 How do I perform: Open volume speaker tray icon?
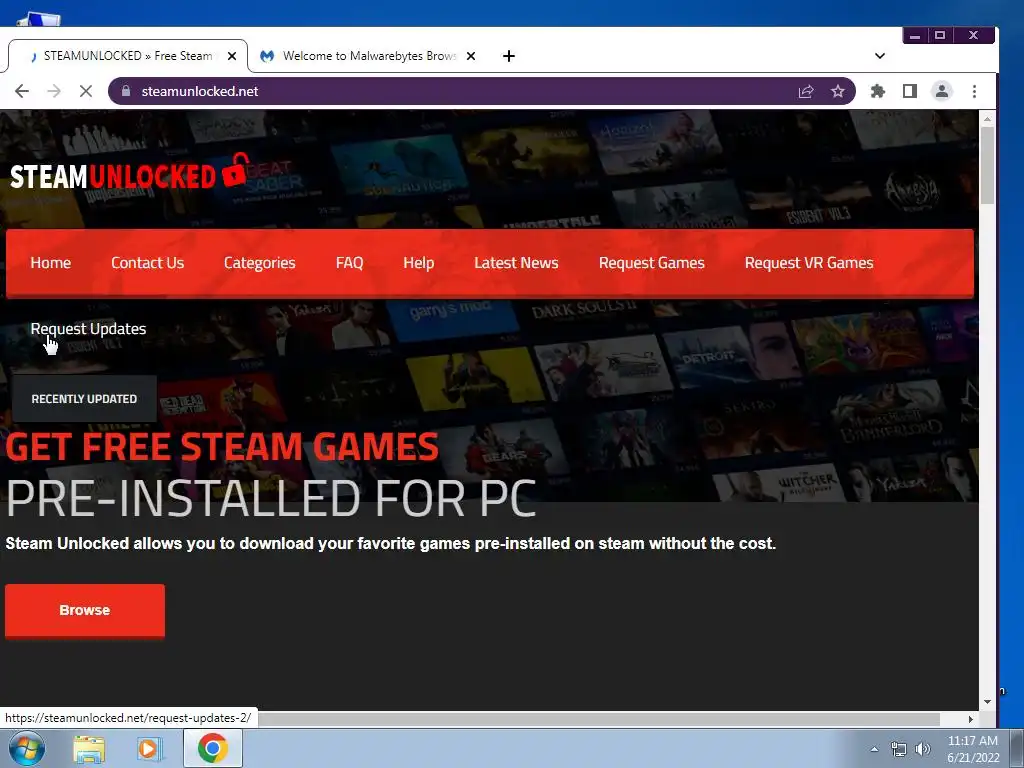click(x=923, y=749)
